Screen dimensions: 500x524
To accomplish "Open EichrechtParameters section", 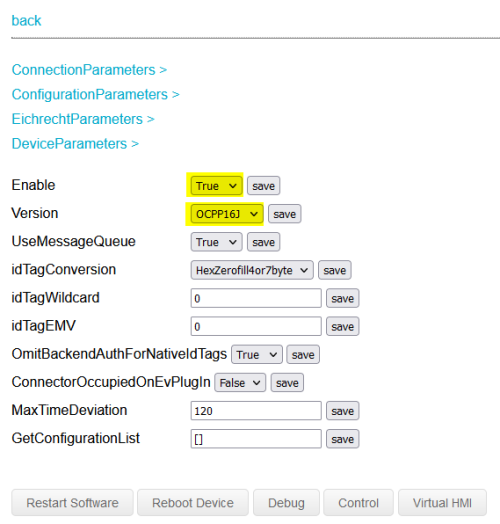I will 83,119.
